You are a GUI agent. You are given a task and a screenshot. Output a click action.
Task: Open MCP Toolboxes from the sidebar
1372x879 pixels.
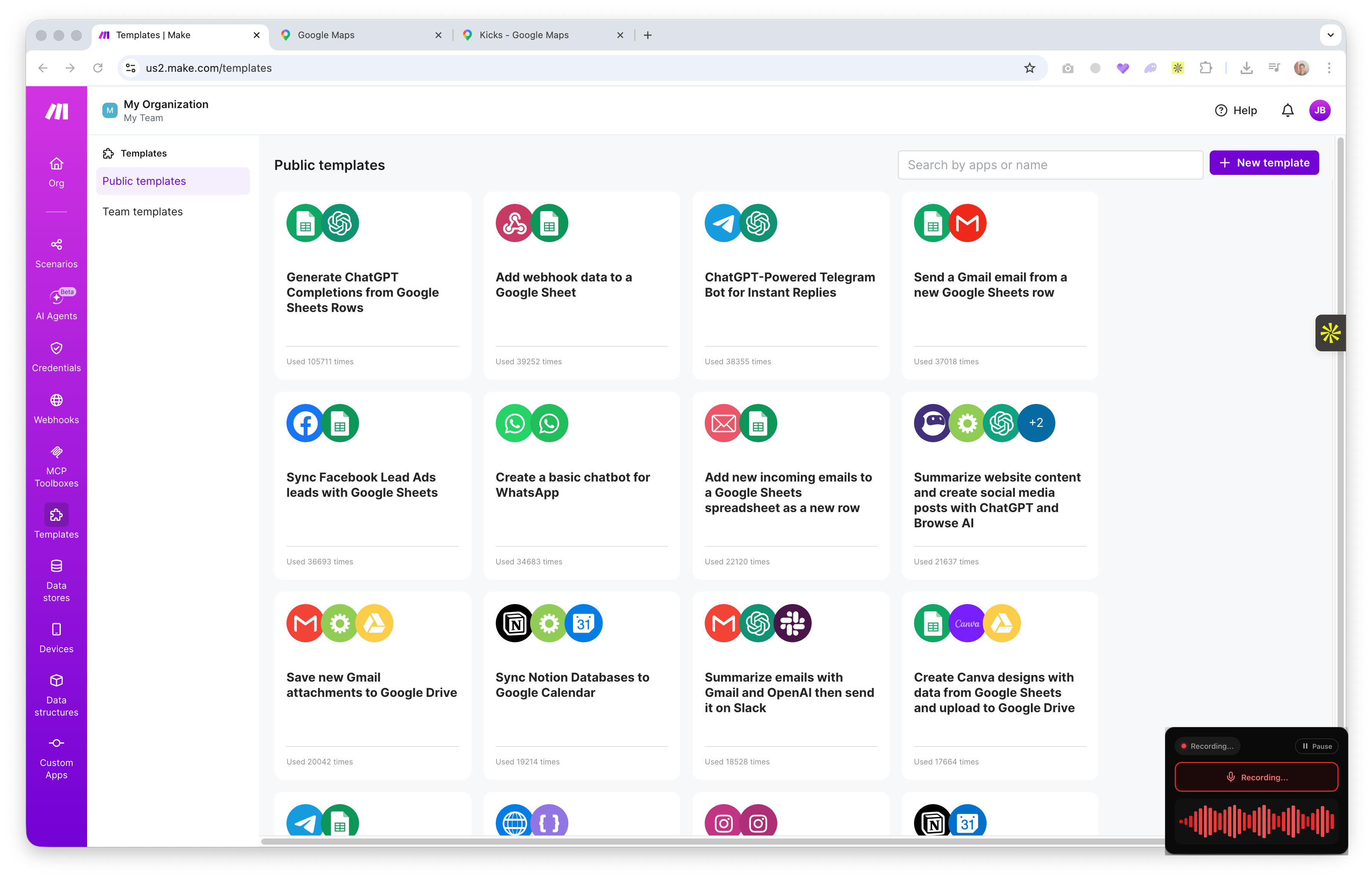click(56, 466)
